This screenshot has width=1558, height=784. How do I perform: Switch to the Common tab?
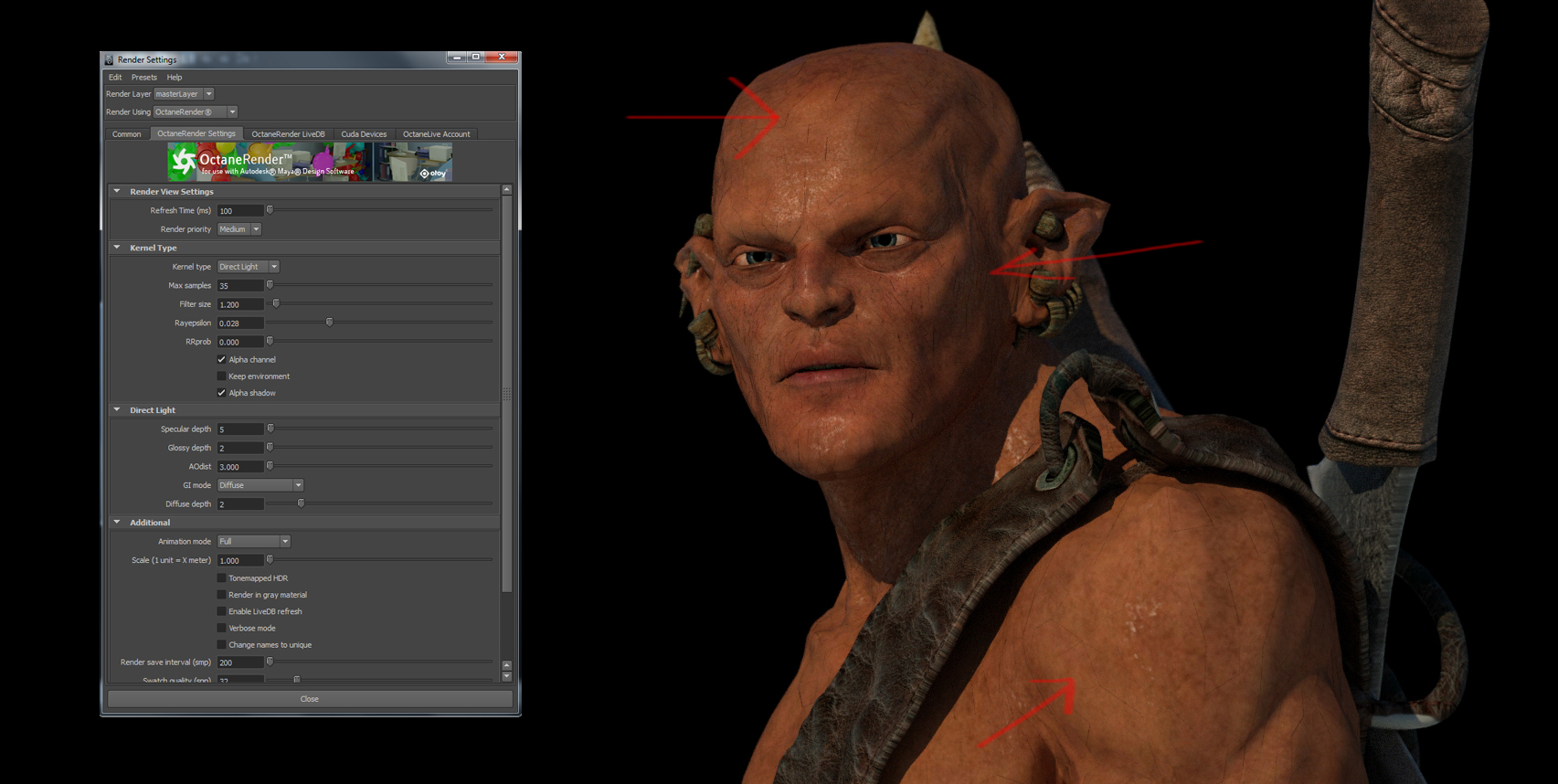127,134
